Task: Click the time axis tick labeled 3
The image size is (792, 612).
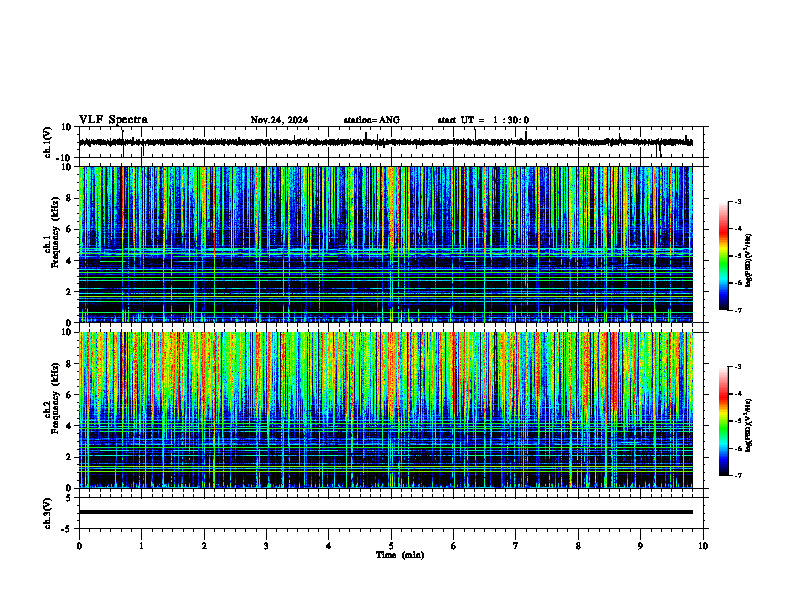Action: pyautogui.click(x=266, y=546)
